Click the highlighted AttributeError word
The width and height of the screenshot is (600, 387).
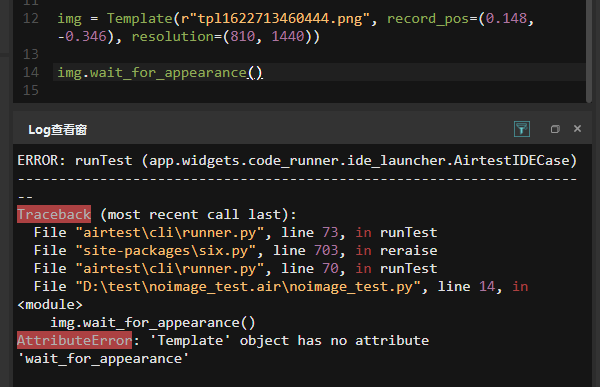click(x=74, y=340)
